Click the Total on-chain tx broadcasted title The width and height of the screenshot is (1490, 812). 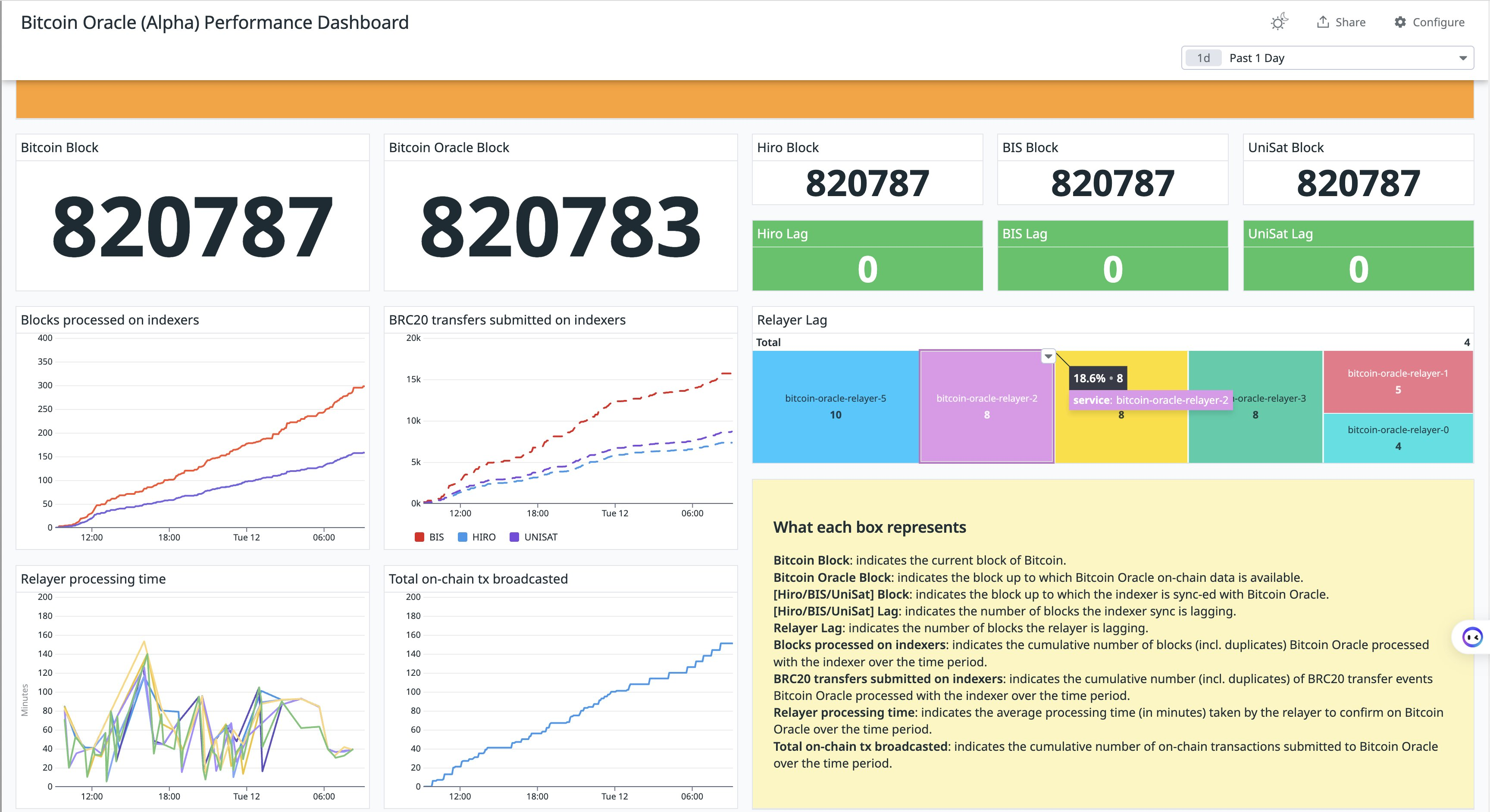(479, 579)
